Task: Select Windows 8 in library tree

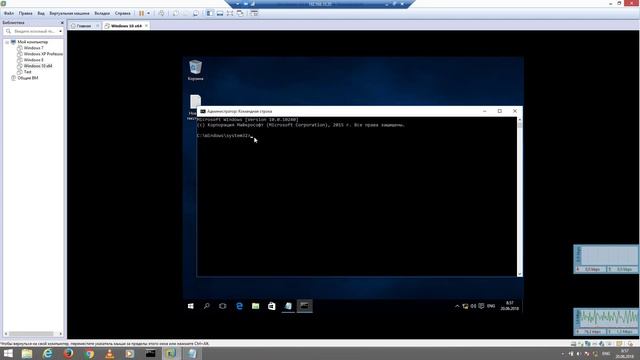Action: coord(33,60)
